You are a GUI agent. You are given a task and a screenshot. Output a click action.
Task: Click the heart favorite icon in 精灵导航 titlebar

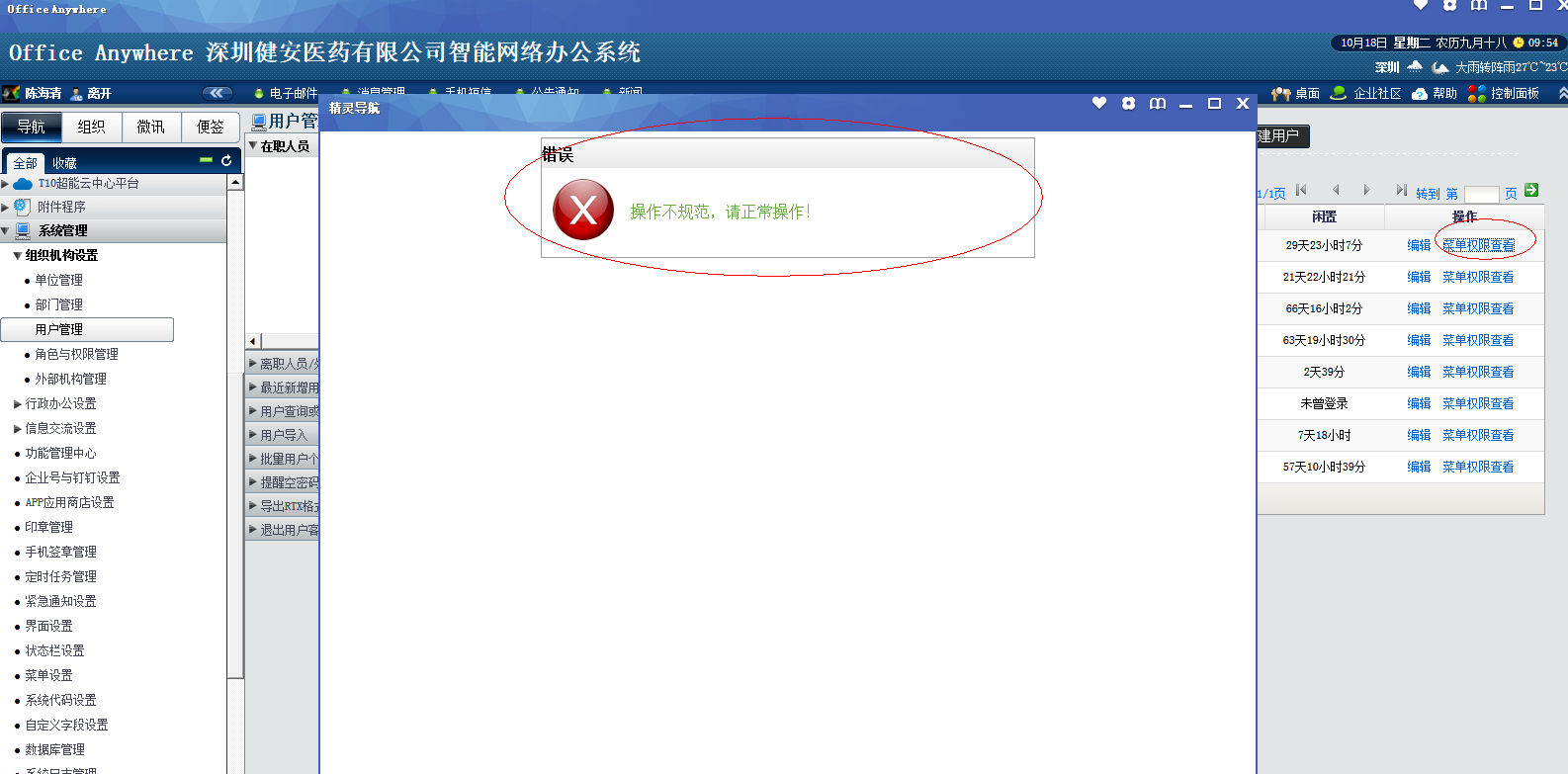pyautogui.click(x=1099, y=103)
